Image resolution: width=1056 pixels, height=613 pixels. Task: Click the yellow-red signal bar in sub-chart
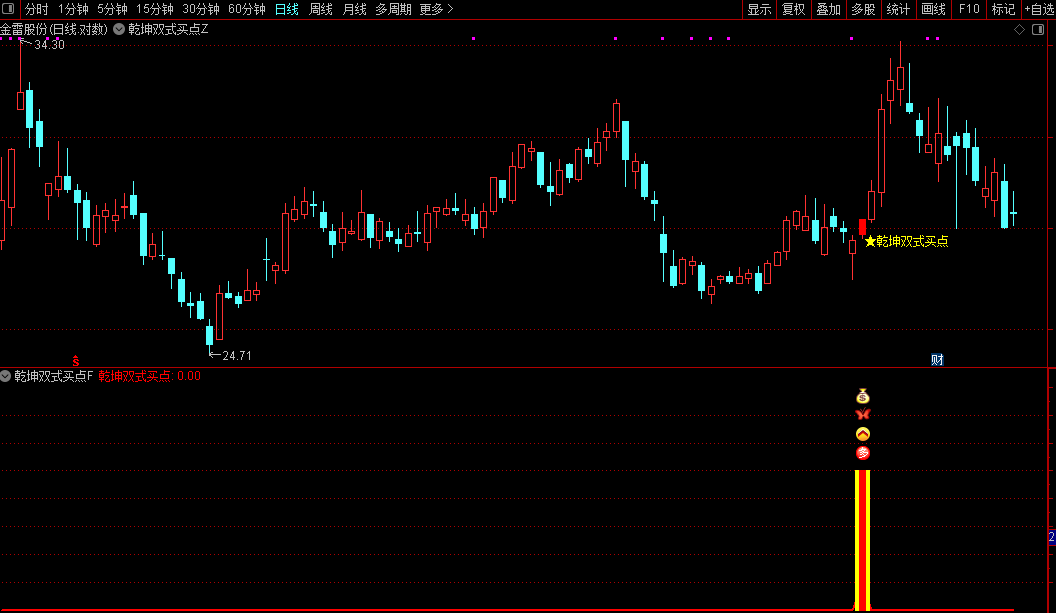pyautogui.click(x=863, y=540)
